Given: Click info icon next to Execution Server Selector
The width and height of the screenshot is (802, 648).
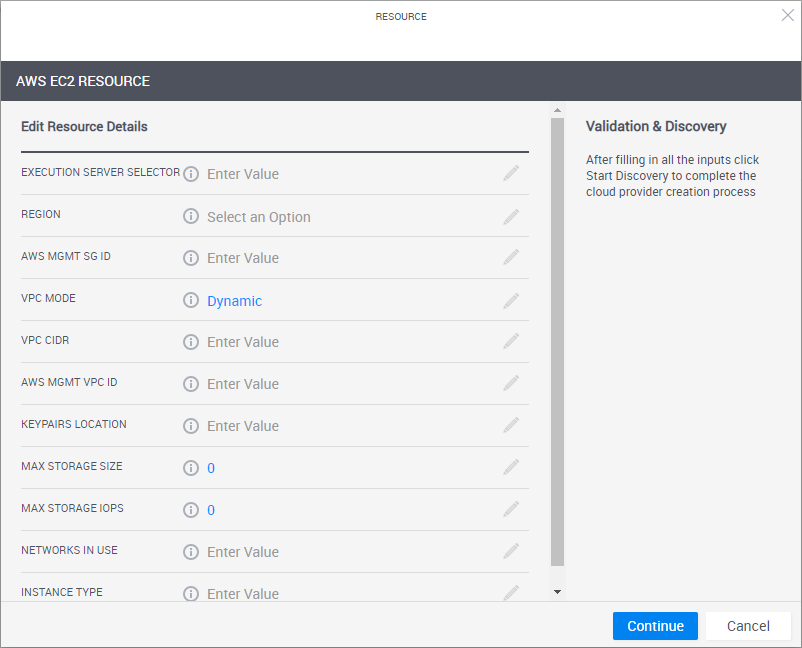Looking at the screenshot, I should 191,174.
